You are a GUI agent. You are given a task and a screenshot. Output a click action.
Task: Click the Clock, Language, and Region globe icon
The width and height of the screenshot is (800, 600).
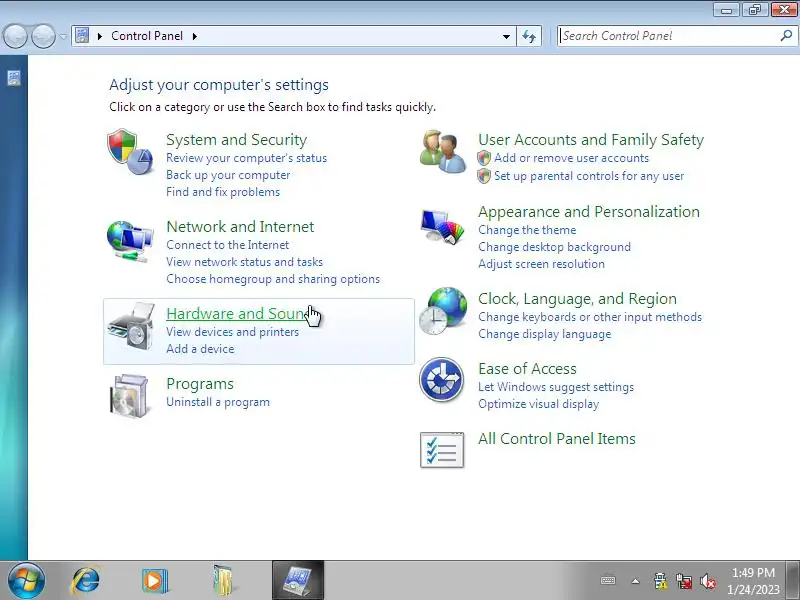click(x=443, y=311)
